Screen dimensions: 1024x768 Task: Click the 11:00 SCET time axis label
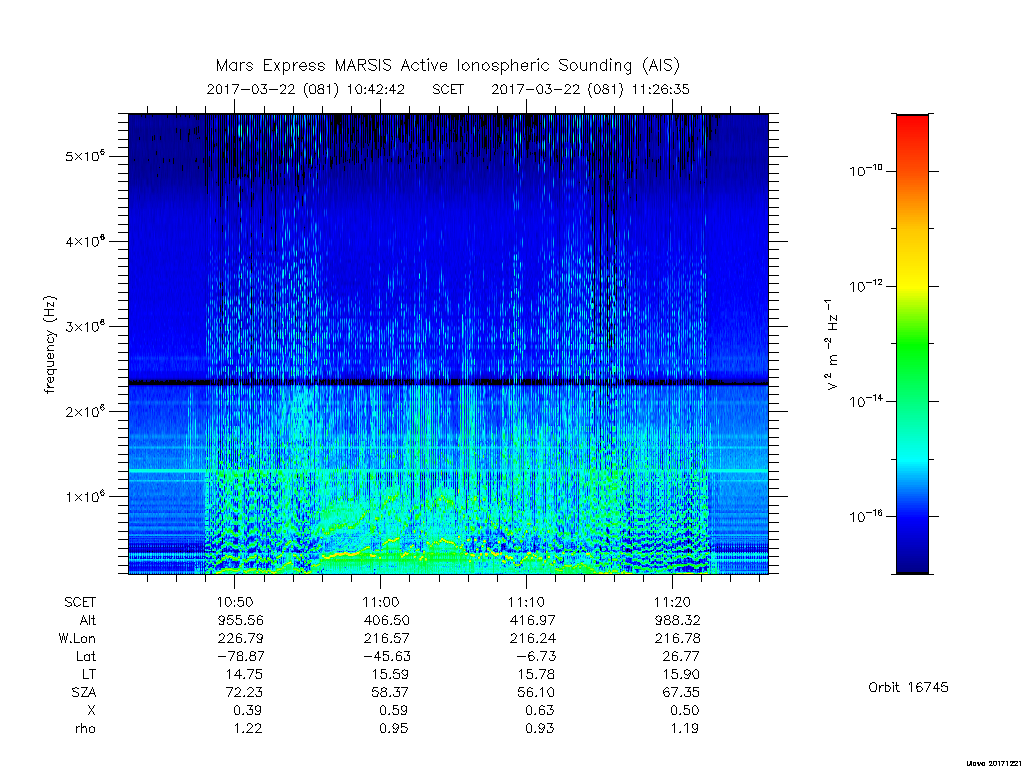click(381, 602)
